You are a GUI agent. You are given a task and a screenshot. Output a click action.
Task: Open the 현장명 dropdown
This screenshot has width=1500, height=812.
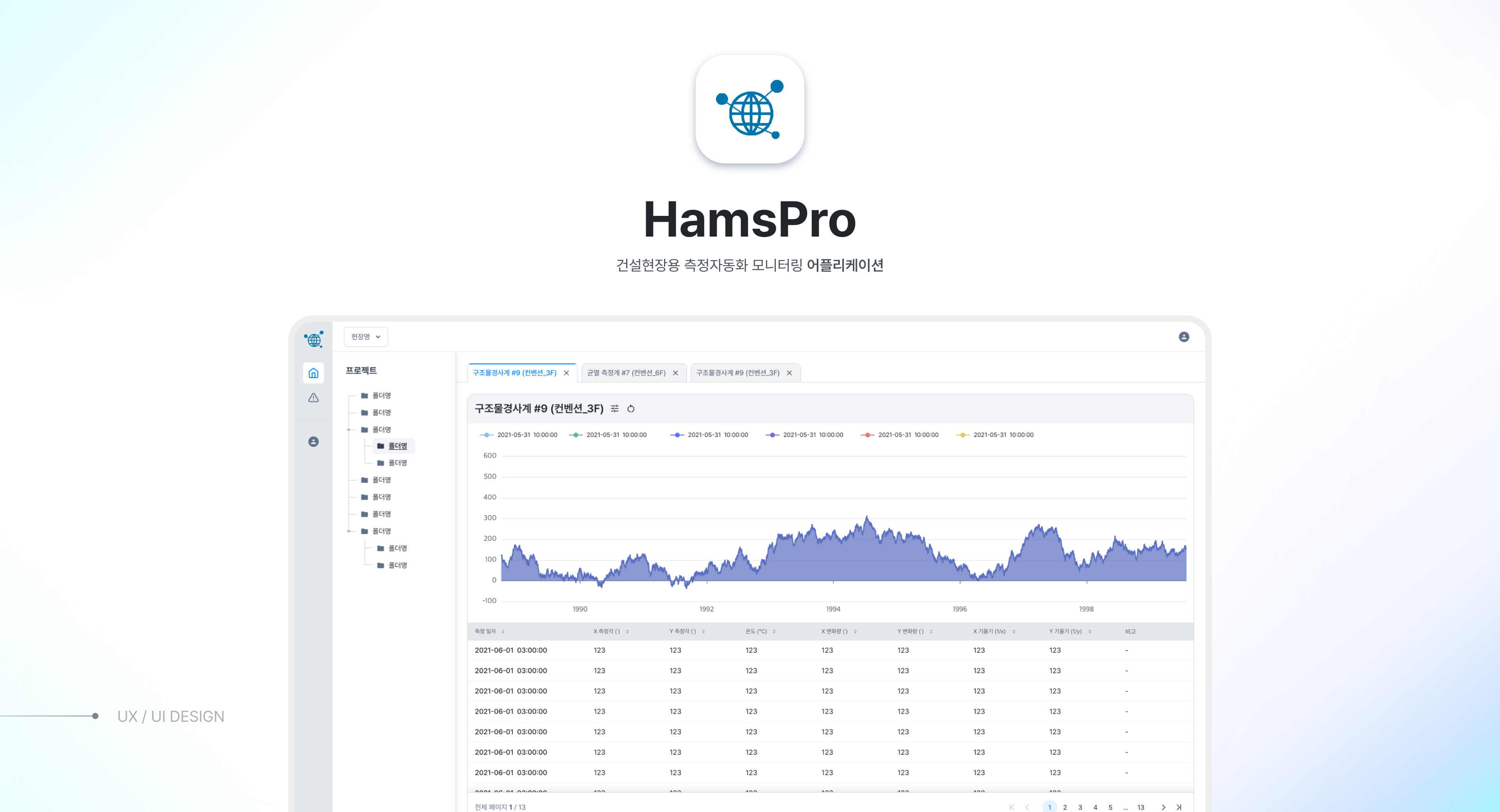tap(366, 337)
